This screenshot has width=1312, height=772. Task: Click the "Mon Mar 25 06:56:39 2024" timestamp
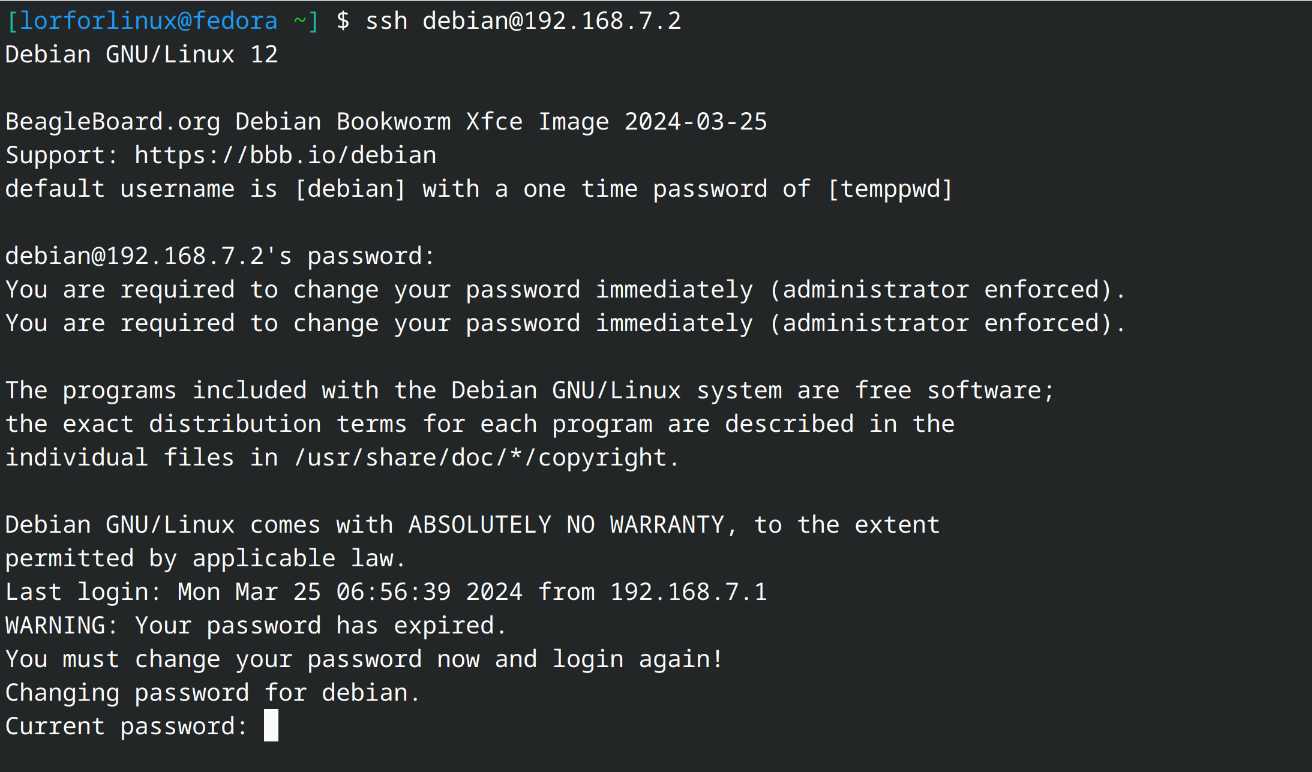pos(350,592)
